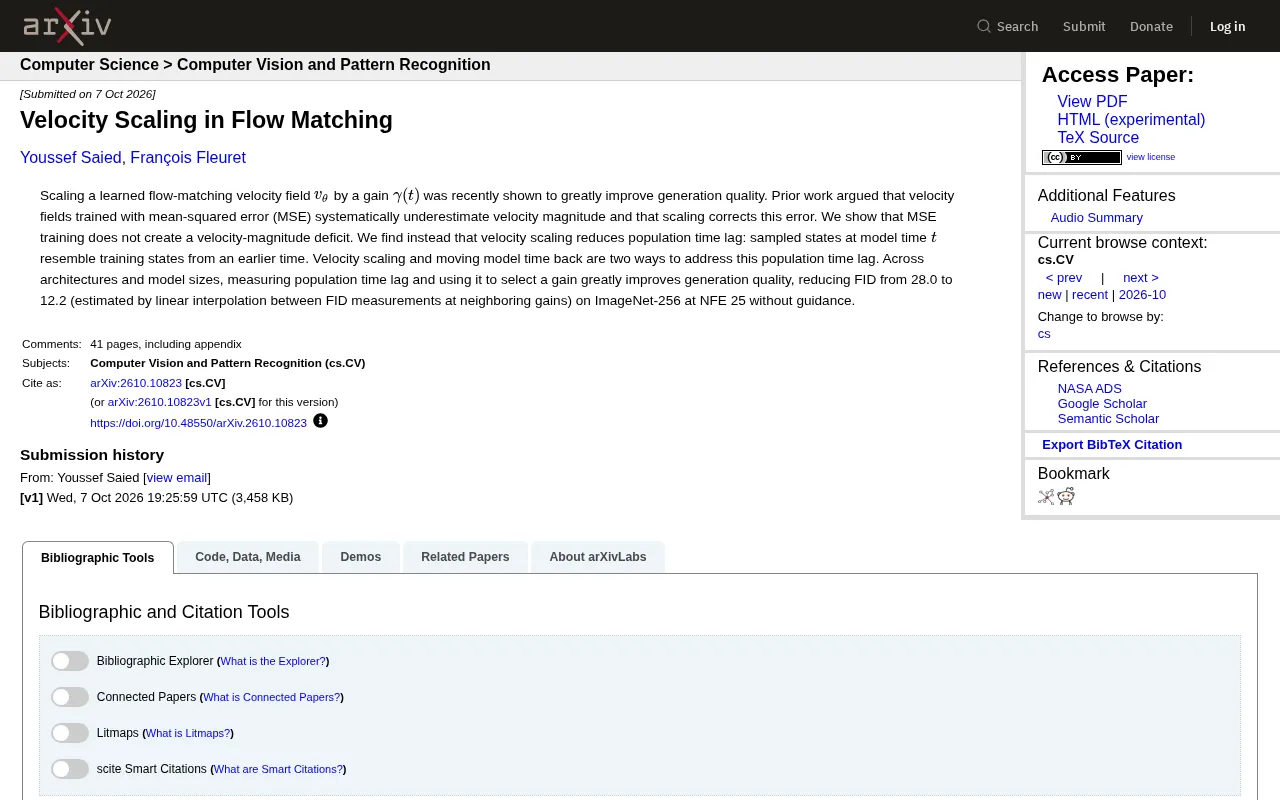Click What is Litmaps? link
Screen dimensions: 1280x800
(x=188, y=733)
